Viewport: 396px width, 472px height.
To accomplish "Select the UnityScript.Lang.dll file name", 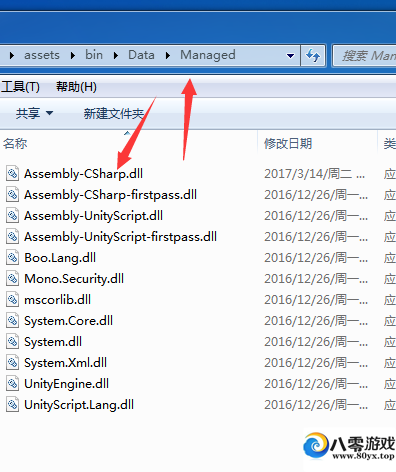I will click(79, 405).
